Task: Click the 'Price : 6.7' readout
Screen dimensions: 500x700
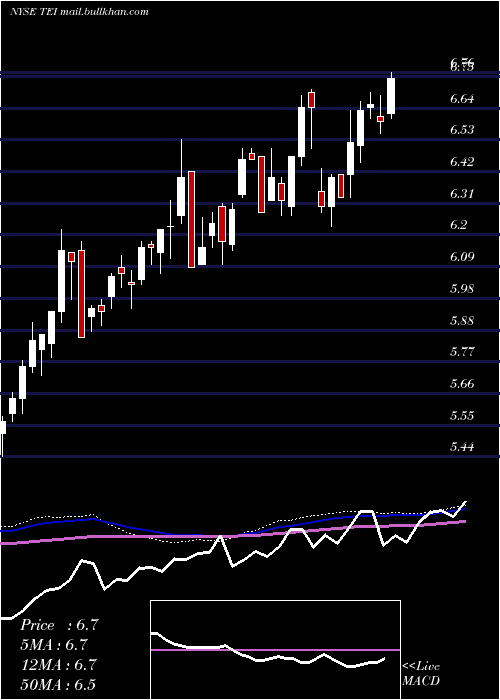Action: coord(59,625)
